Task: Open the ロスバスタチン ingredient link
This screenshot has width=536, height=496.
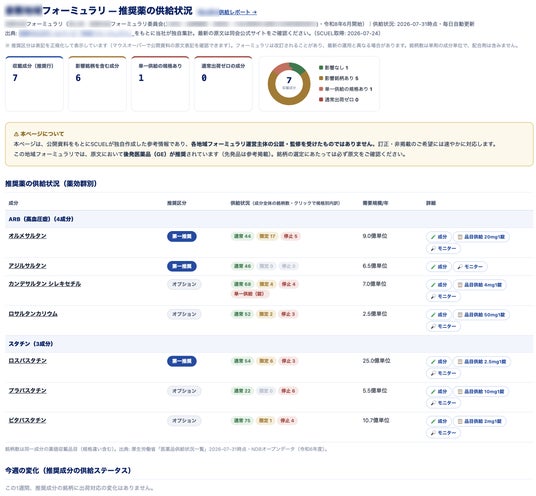Action: pos(27,361)
